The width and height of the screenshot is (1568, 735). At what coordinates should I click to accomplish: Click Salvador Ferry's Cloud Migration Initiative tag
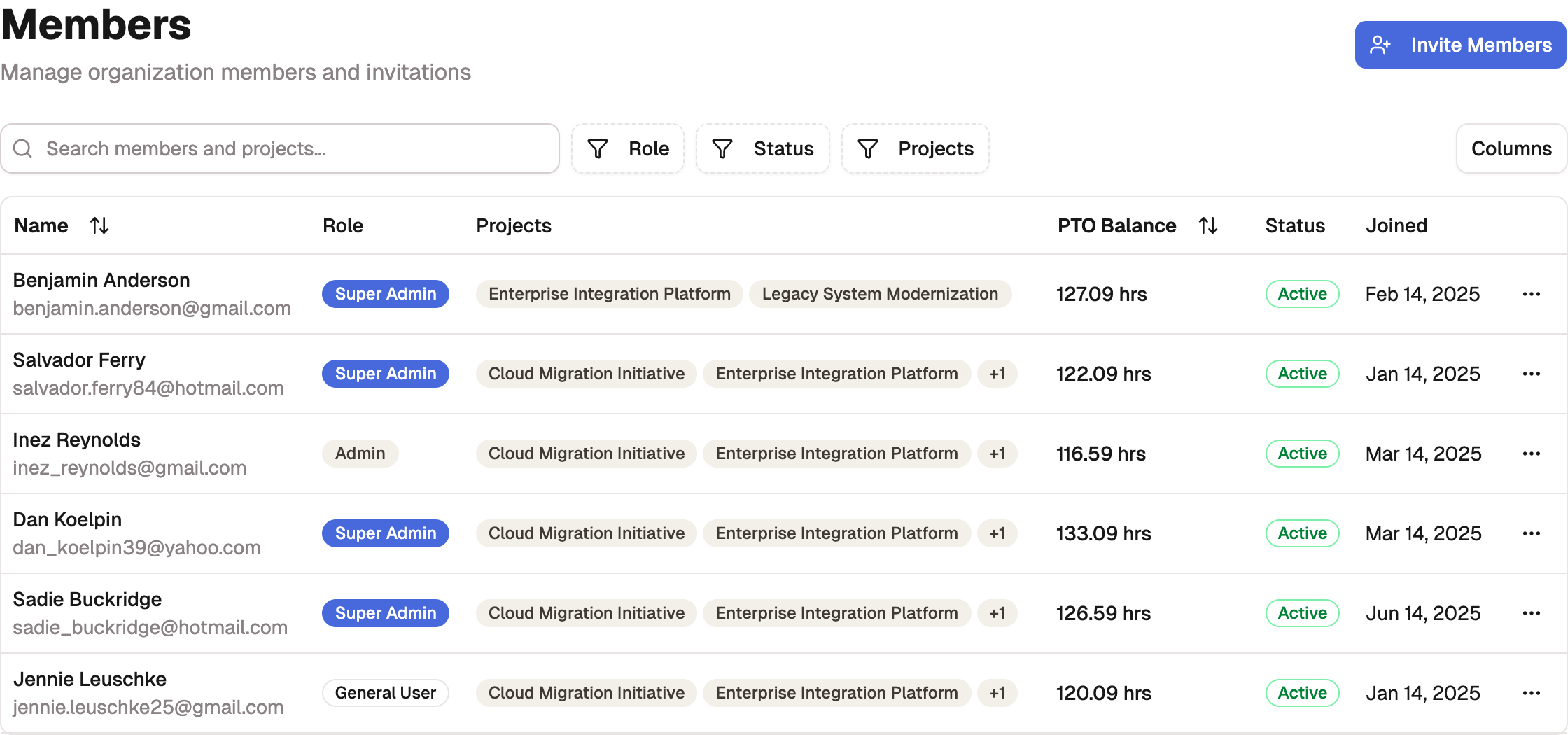tap(587, 374)
